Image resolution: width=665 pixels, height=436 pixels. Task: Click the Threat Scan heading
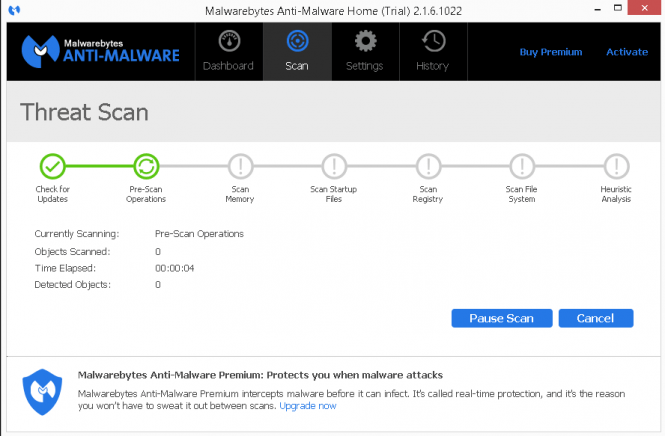click(84, 112)
